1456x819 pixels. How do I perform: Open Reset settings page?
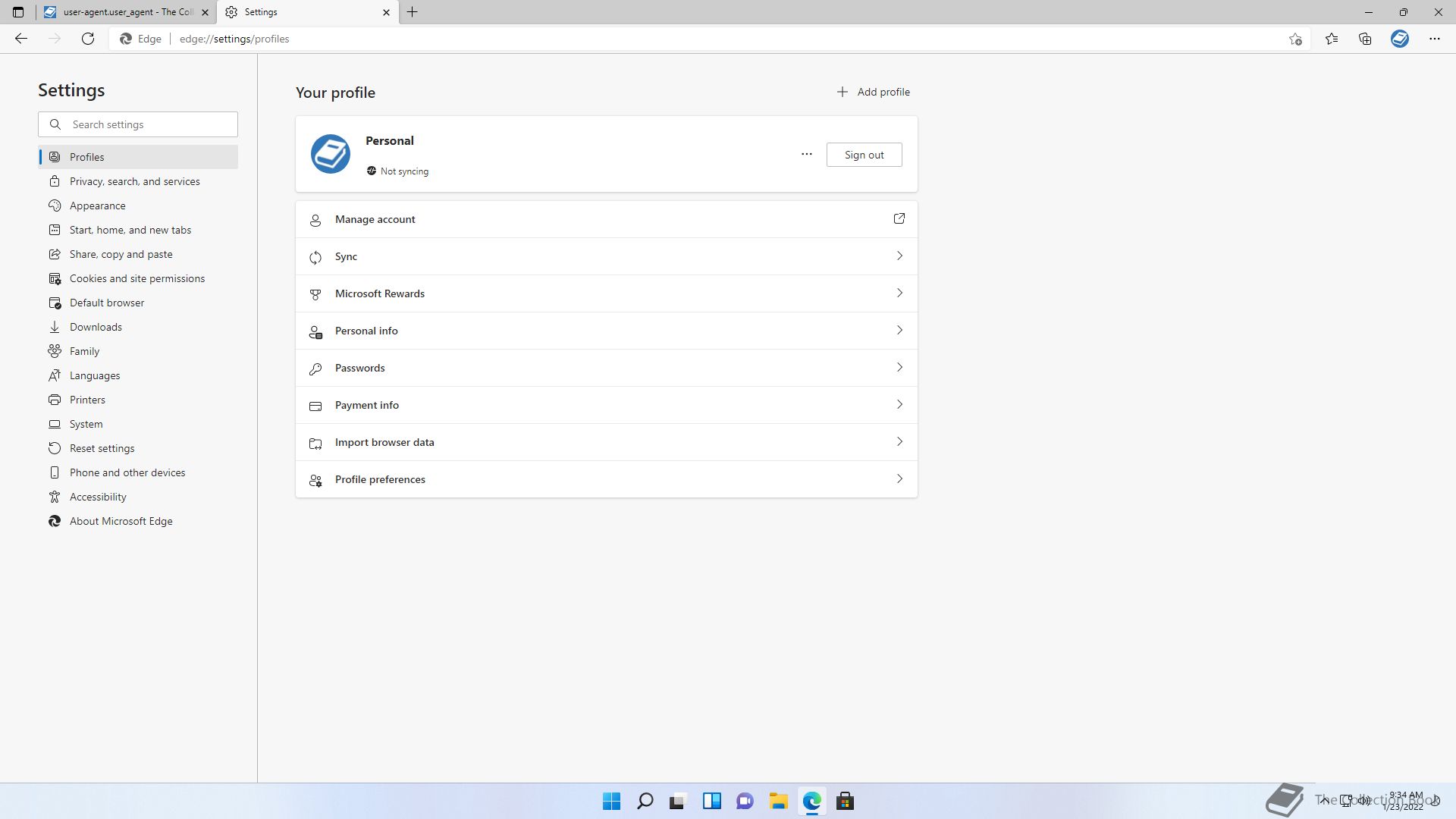pos(138,448)
